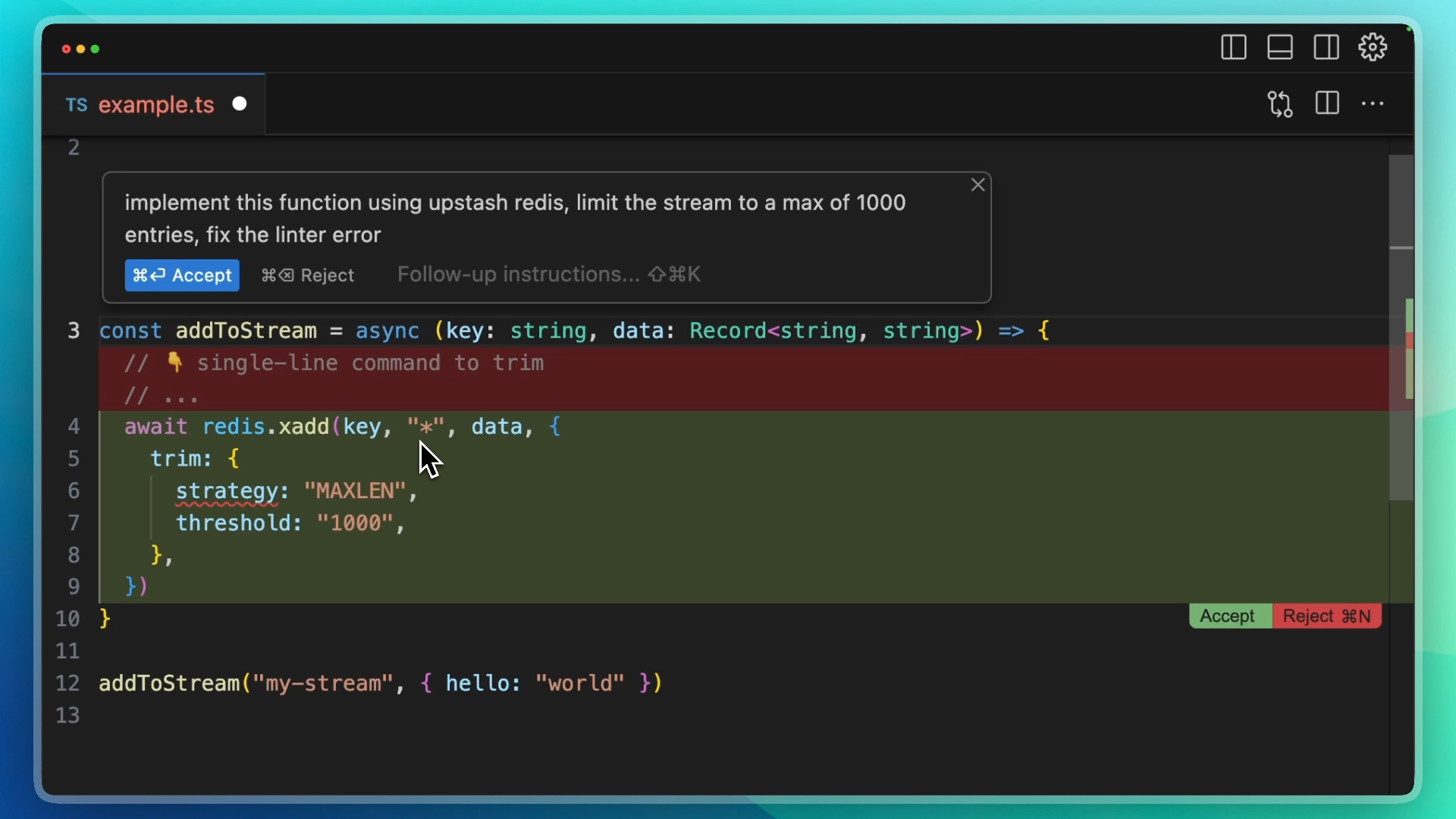
Task: Reject the diff block with ⌘N
Action: 1326,617
